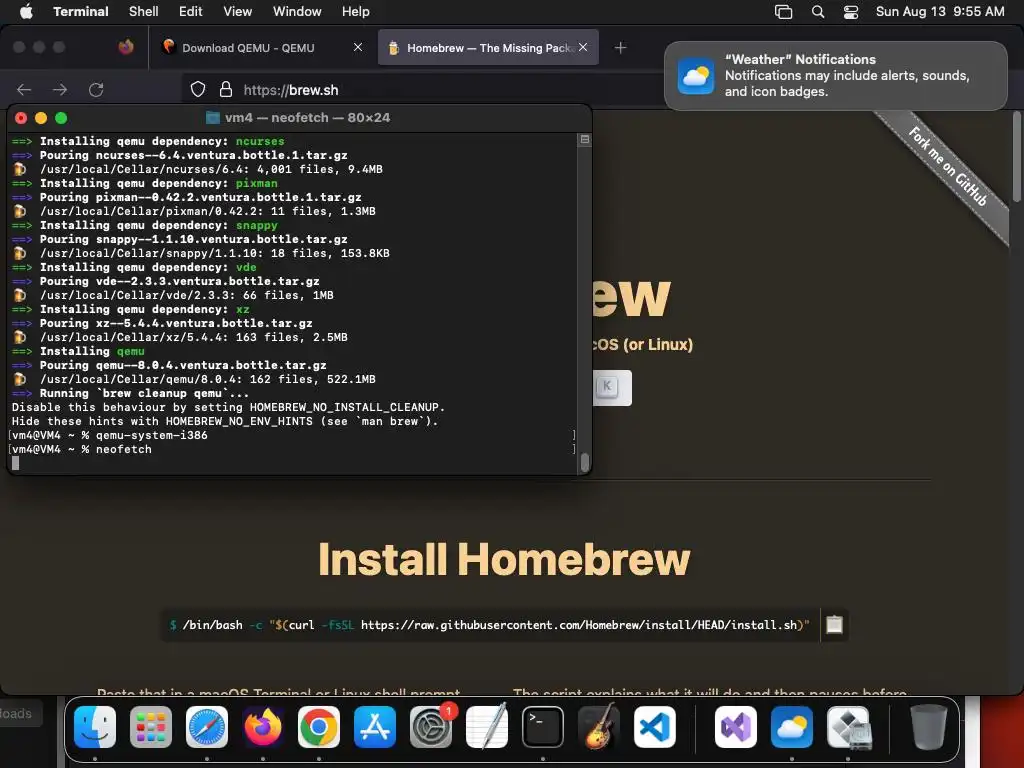Click the Firefox back arrow
This screenshot has height=768, width=1024.
click(24, 89)
